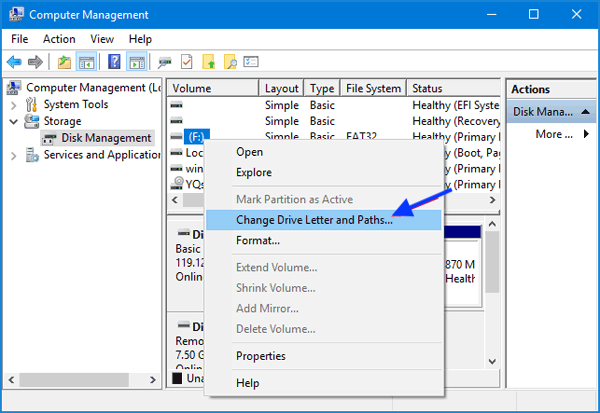This screenshot has height=413, width=600.
Task: Sort by the Type column header
Action: 322,88
